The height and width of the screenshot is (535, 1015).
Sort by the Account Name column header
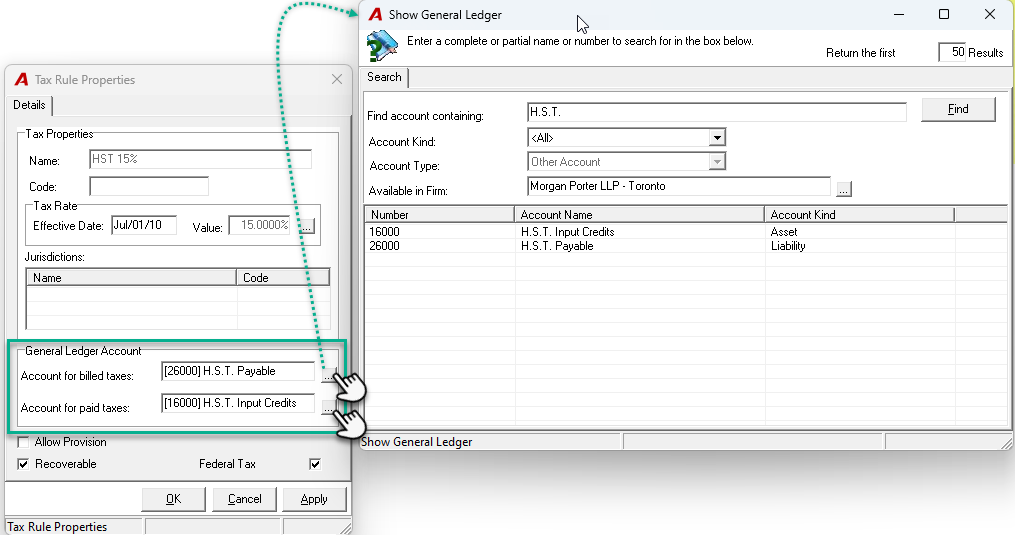pyautogui.click(x=639, y=214)
